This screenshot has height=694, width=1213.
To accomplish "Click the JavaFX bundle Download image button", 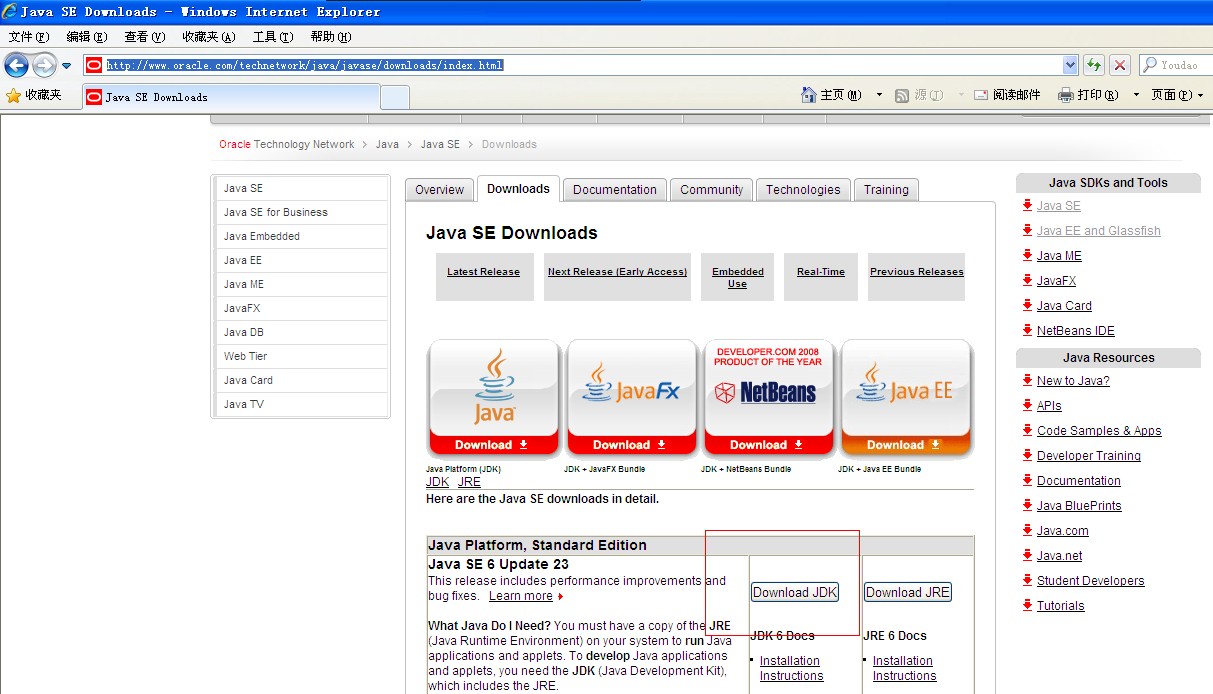I will (631, 398).
